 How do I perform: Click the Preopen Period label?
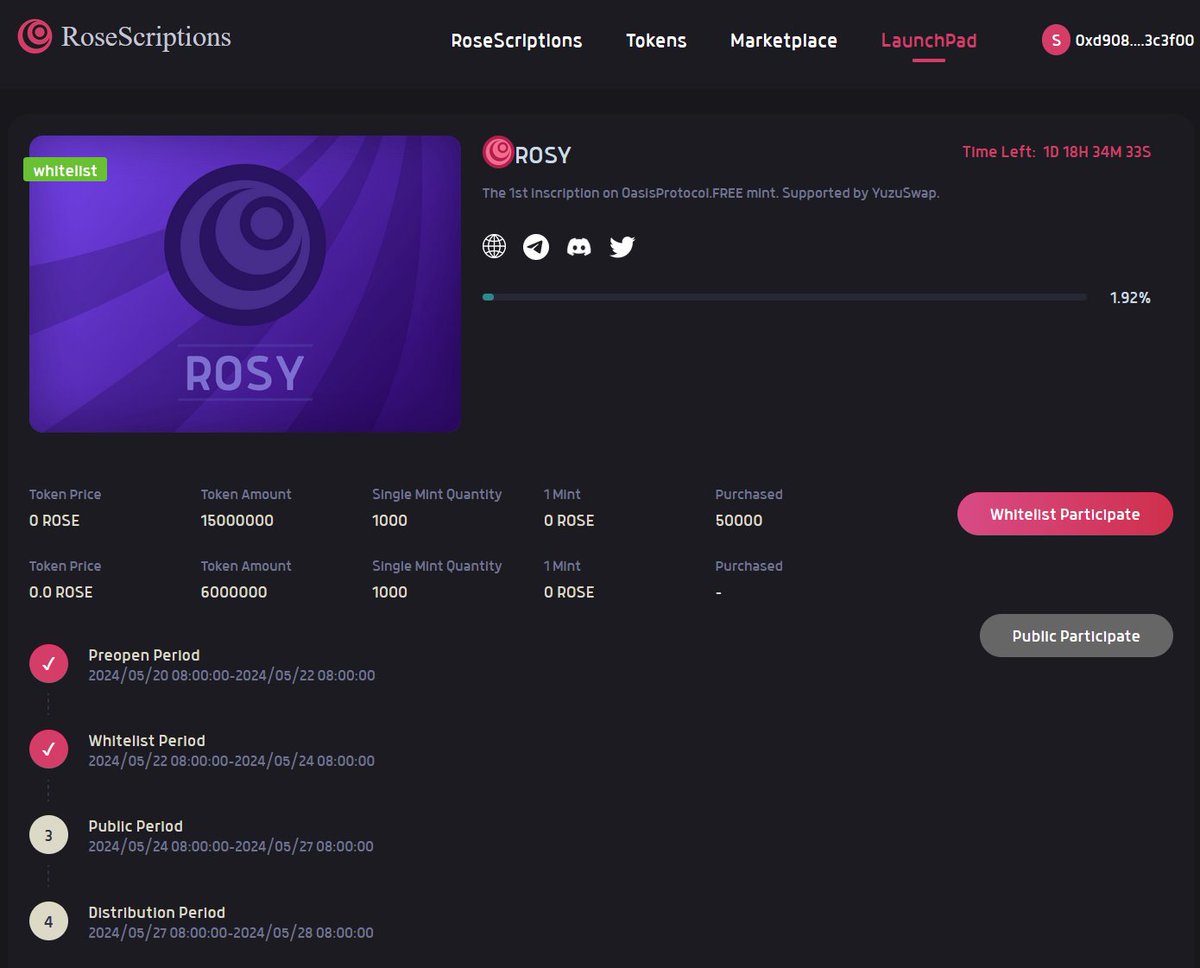coord(144,655)
